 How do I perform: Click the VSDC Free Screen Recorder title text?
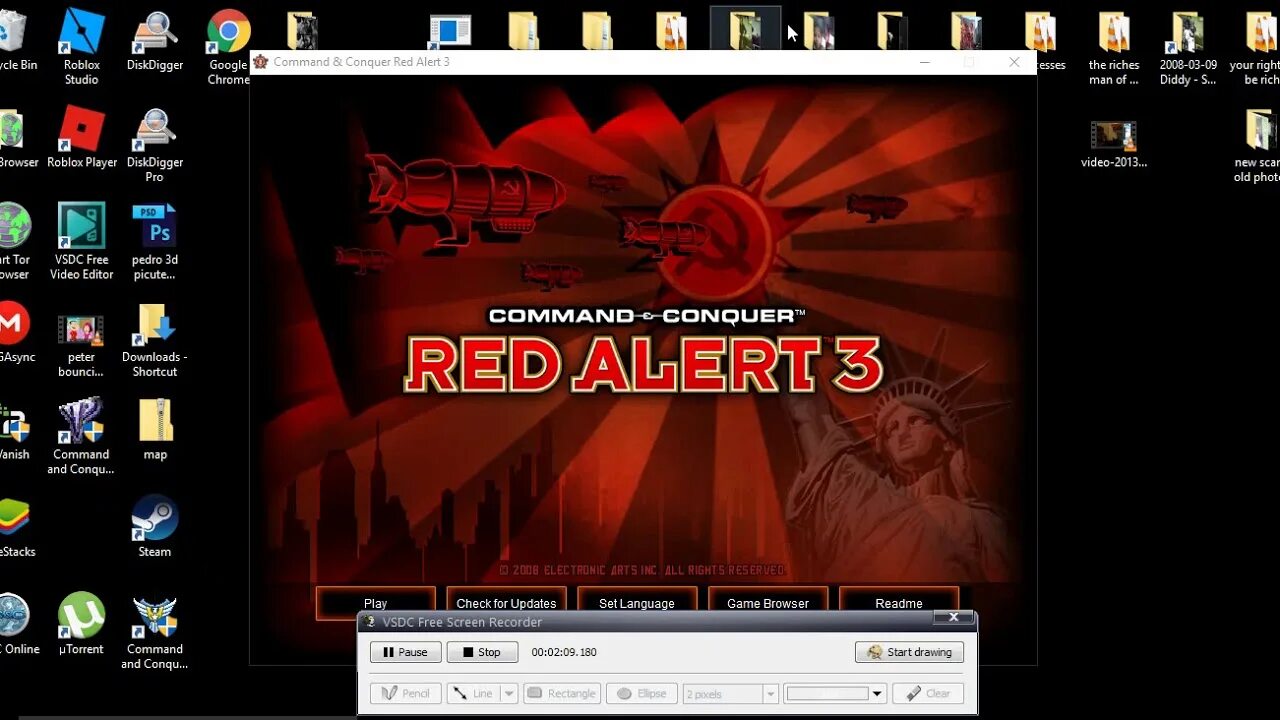click(462, 622)
